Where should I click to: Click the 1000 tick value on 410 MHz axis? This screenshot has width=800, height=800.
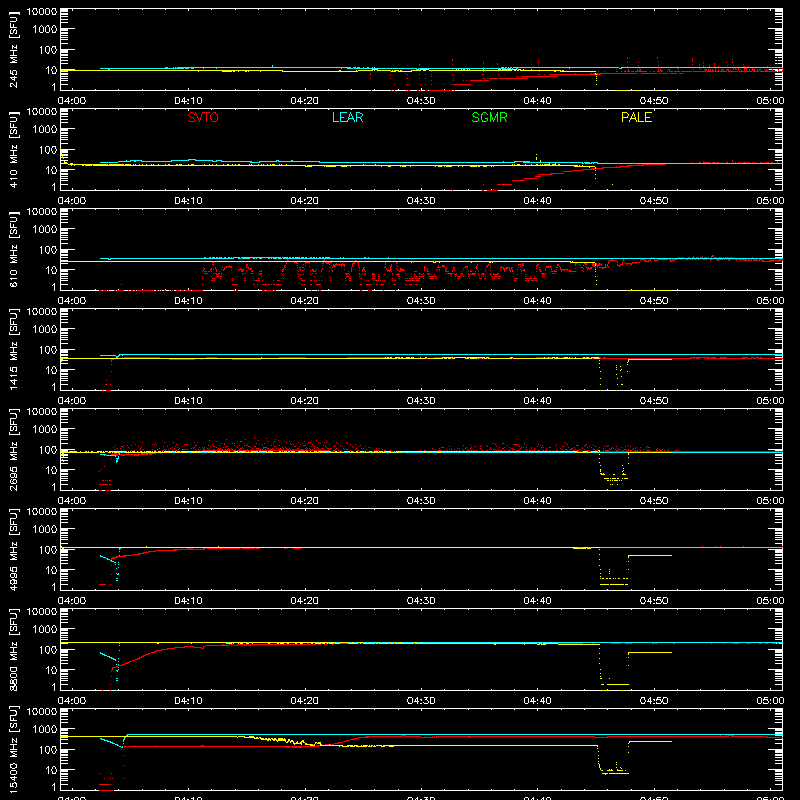[x=45, y=130]
